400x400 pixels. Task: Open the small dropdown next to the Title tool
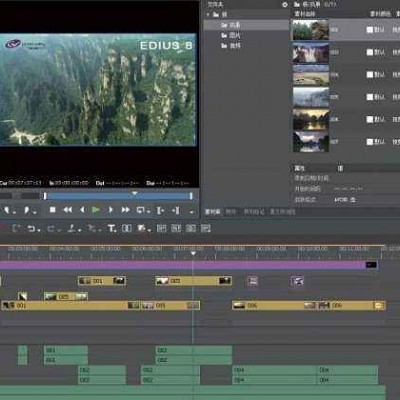pos(116,230)
